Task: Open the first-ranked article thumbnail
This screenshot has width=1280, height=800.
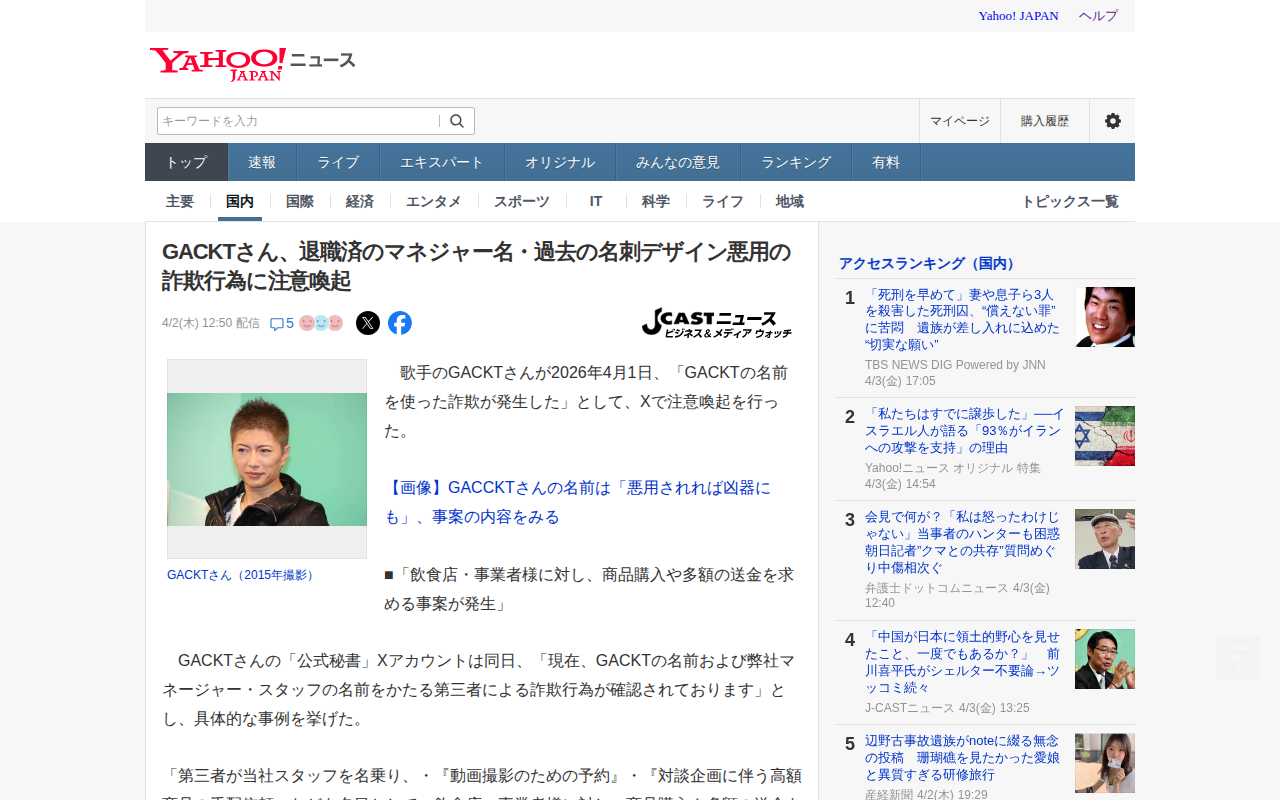Action: click(1104, 317)
